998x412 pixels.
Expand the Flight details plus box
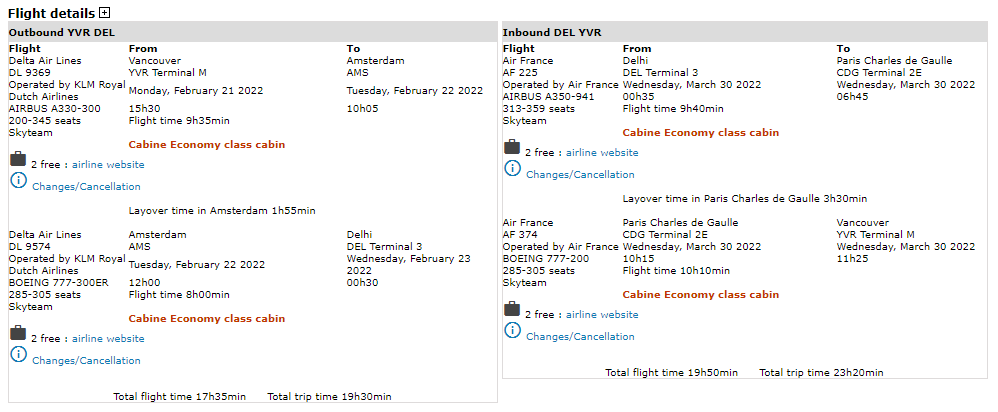(105, 13)
